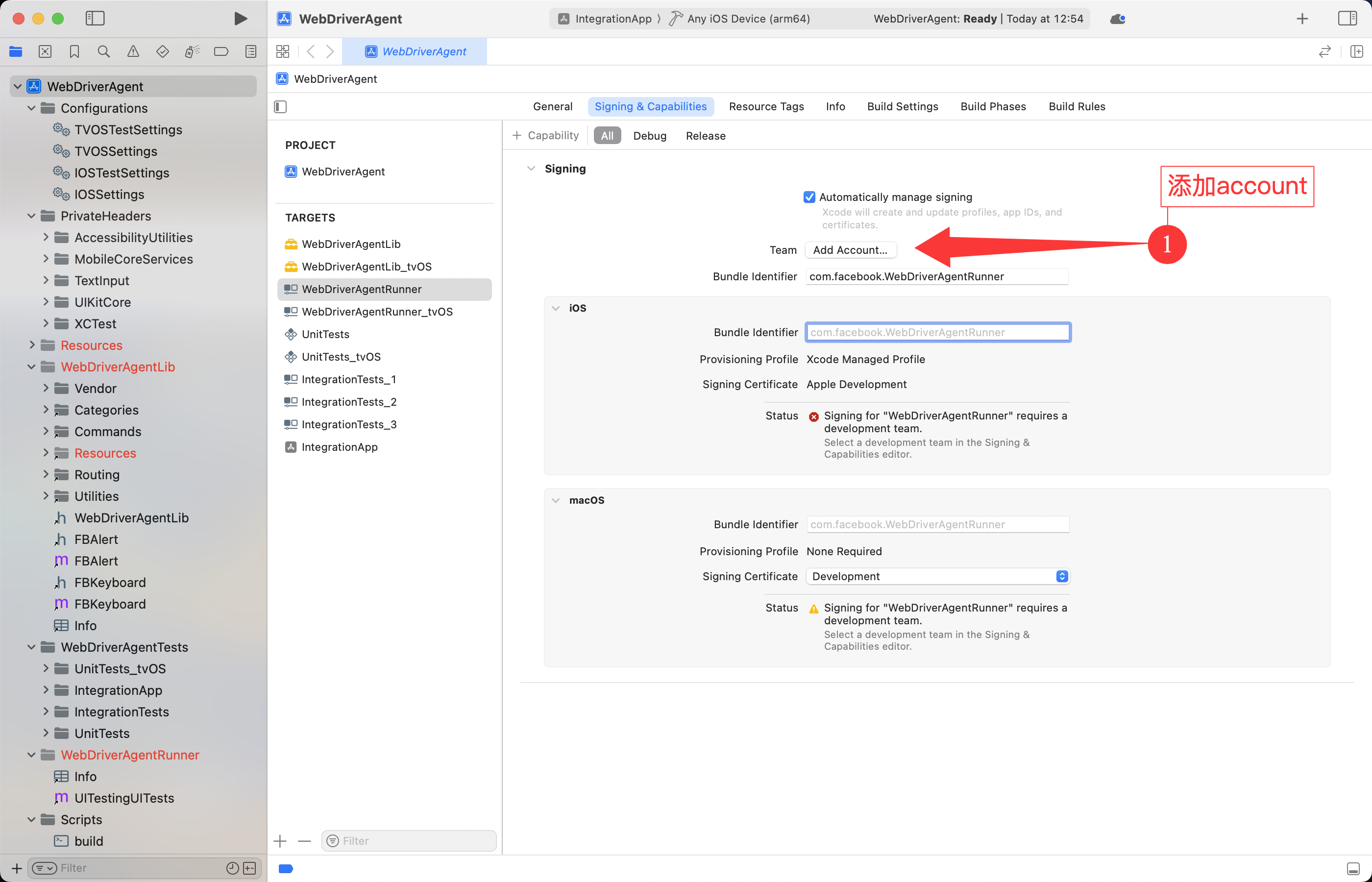Open macOS Signing Certificate Development dropdown

coord(937,576)
